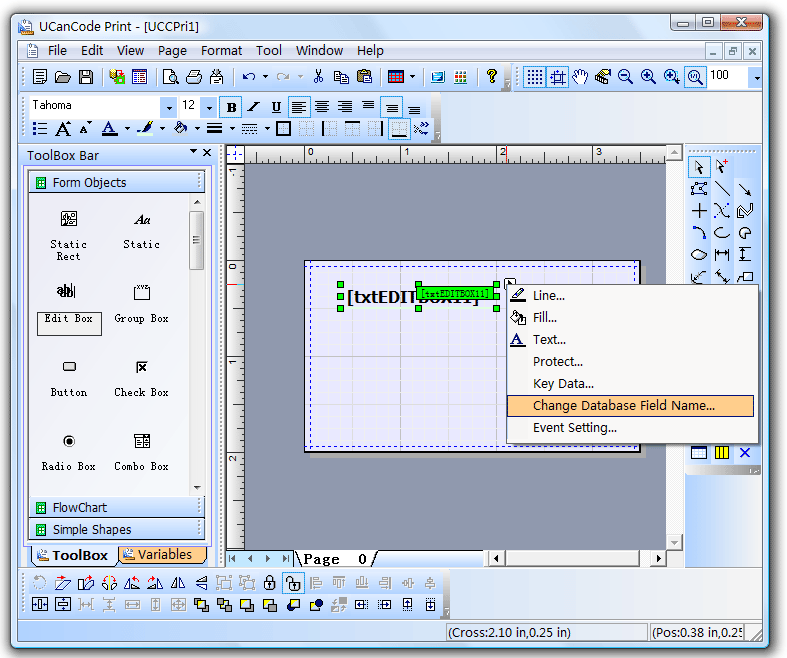Click the font color A swatch button
Image resolution: width=787 pixels, height=658 pixels.
click(109, 129)
